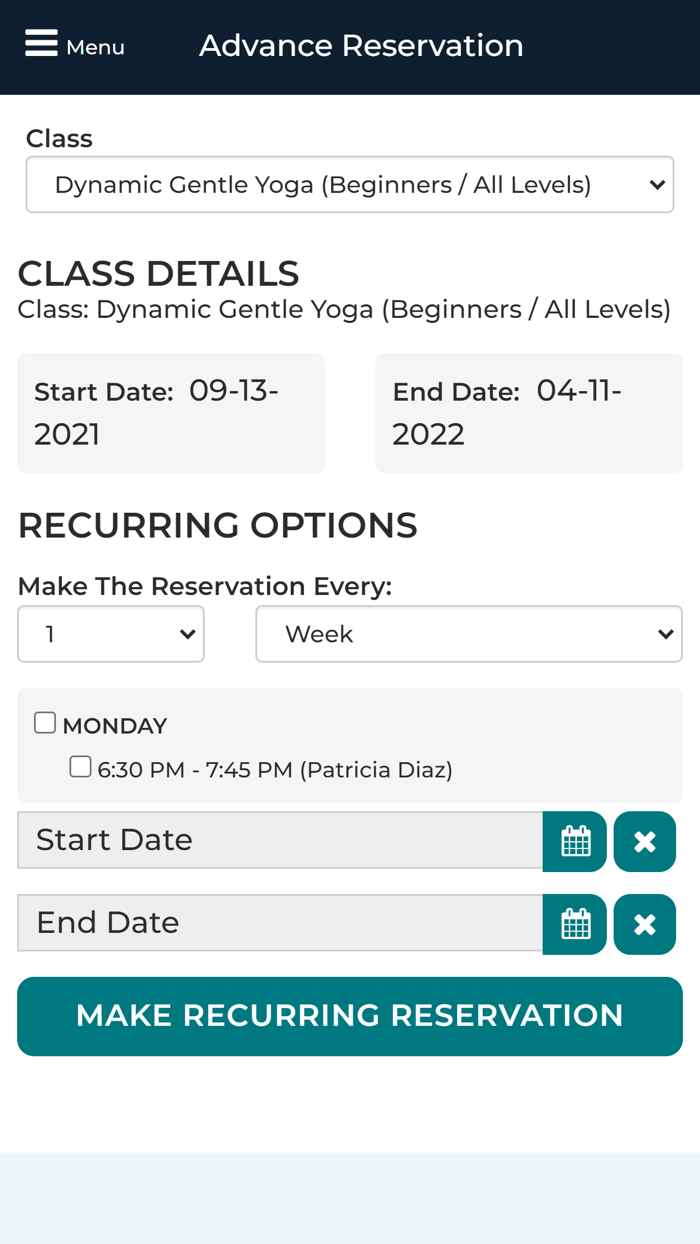The image size is (700, 1244).
Task: Open the Class selection dropdown
Action: pos(350,184)
